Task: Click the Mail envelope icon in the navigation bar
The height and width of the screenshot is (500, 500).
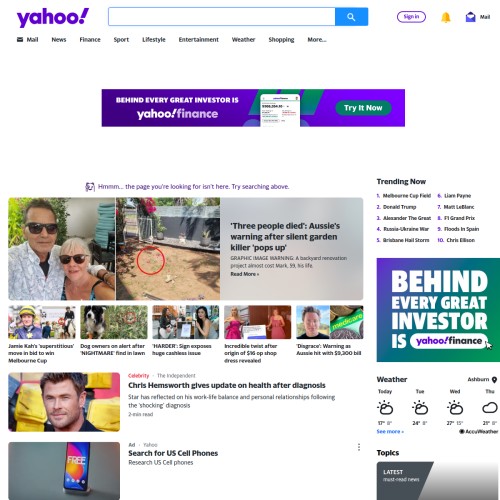Action: (x=20, y=40)
